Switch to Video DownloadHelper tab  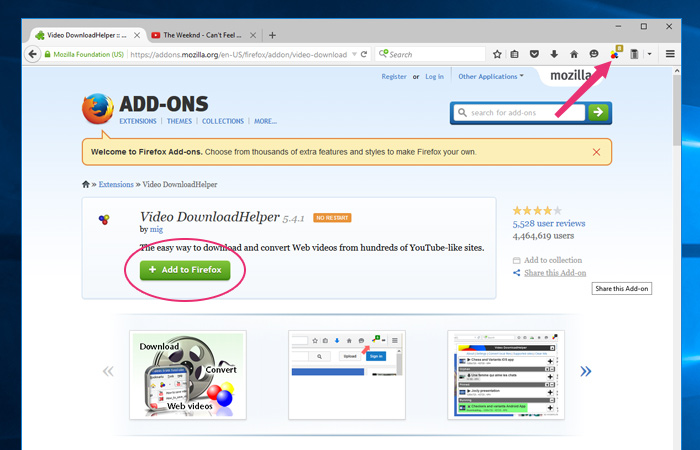[87, 35]
